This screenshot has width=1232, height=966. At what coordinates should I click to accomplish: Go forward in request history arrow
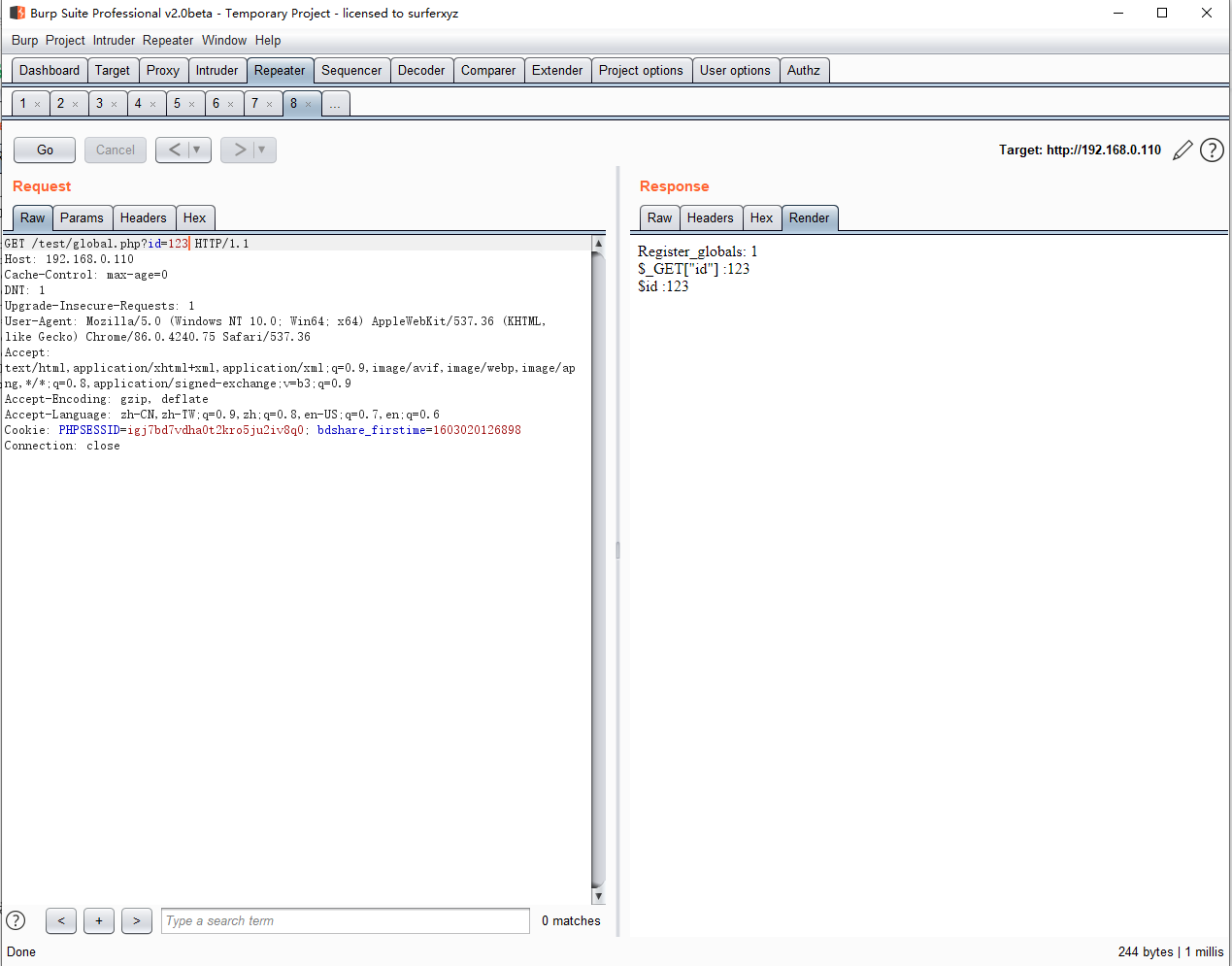click(x=239, y=150)
